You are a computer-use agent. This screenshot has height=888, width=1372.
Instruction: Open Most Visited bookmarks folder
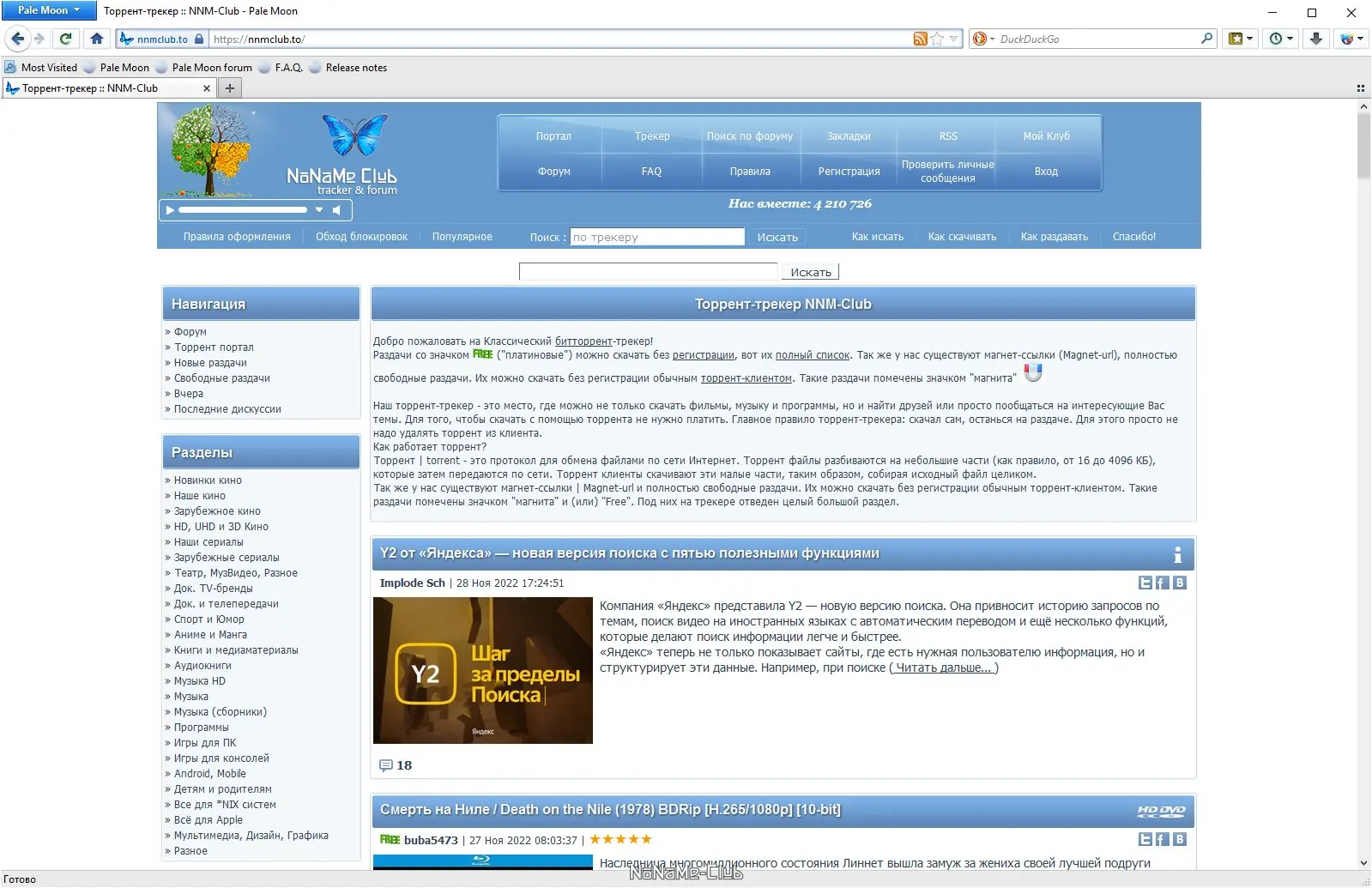(x=41, y=68)
